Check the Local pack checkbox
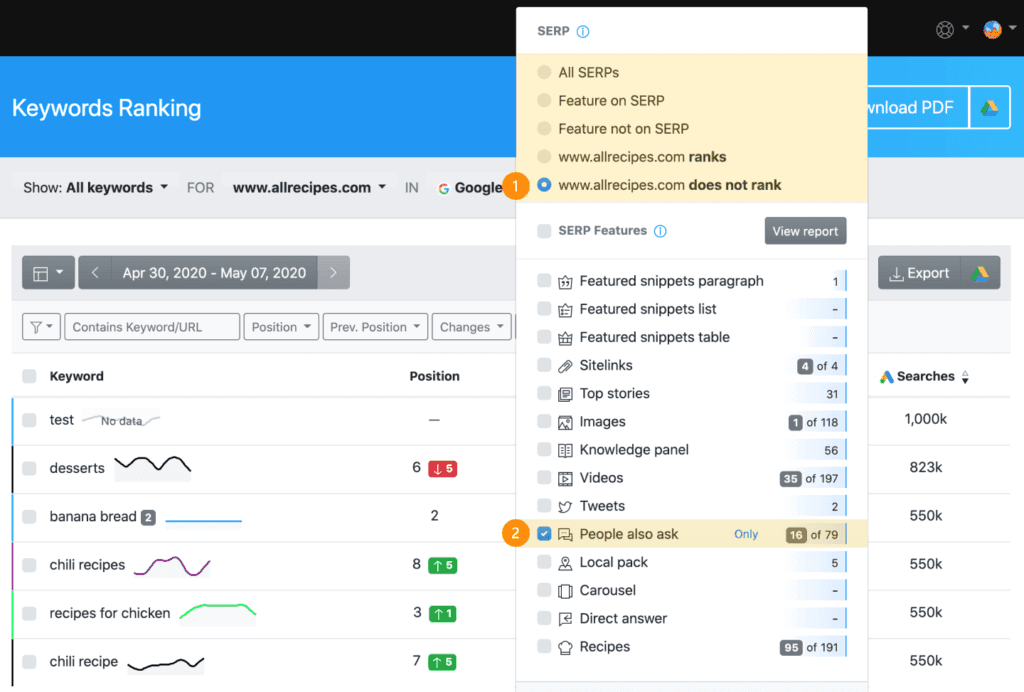Image resolution: width=1024 pixels, height=692 pixels. [544, 561]
